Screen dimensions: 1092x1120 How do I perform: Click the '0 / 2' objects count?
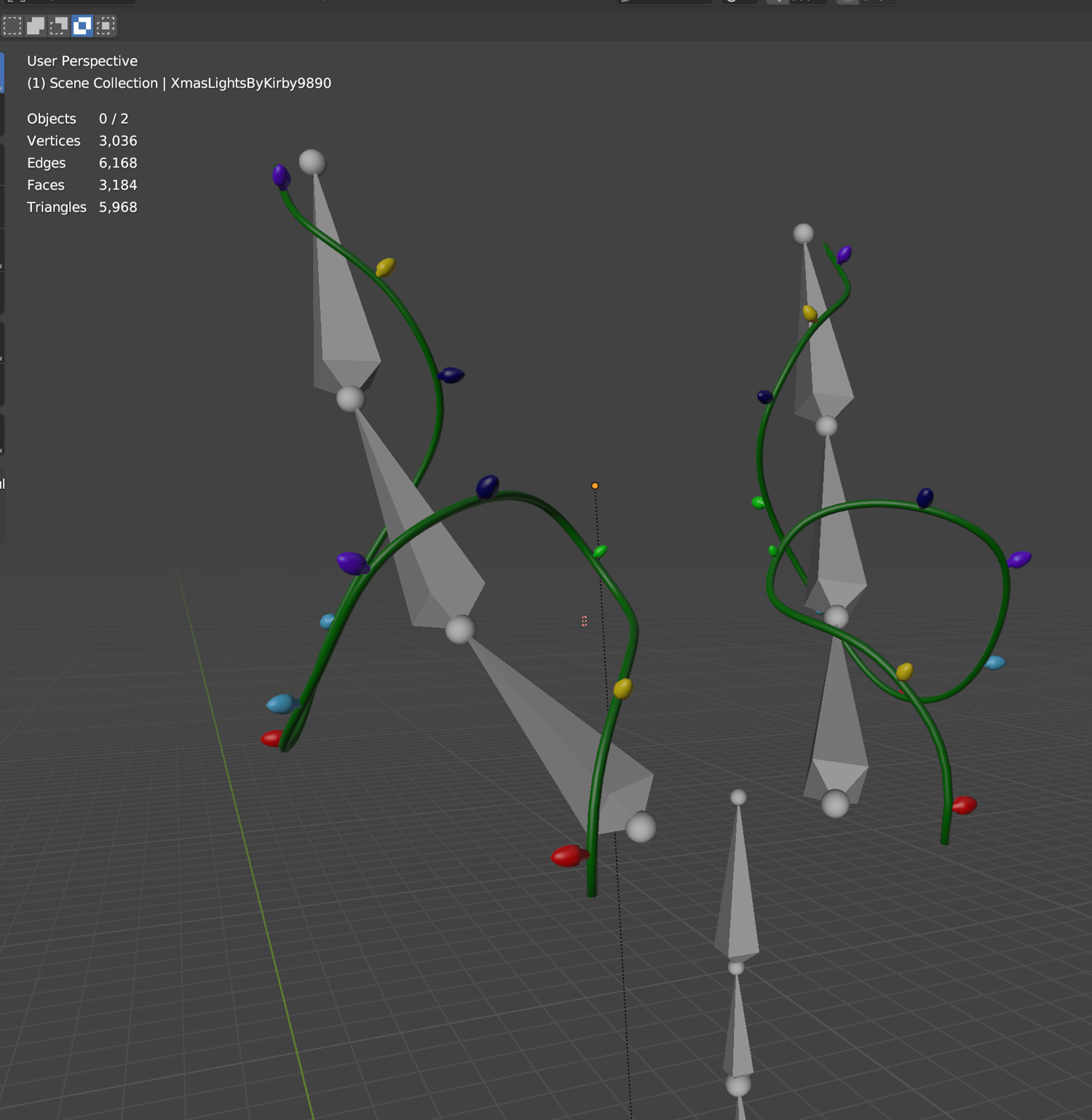(x=114, y=119)
